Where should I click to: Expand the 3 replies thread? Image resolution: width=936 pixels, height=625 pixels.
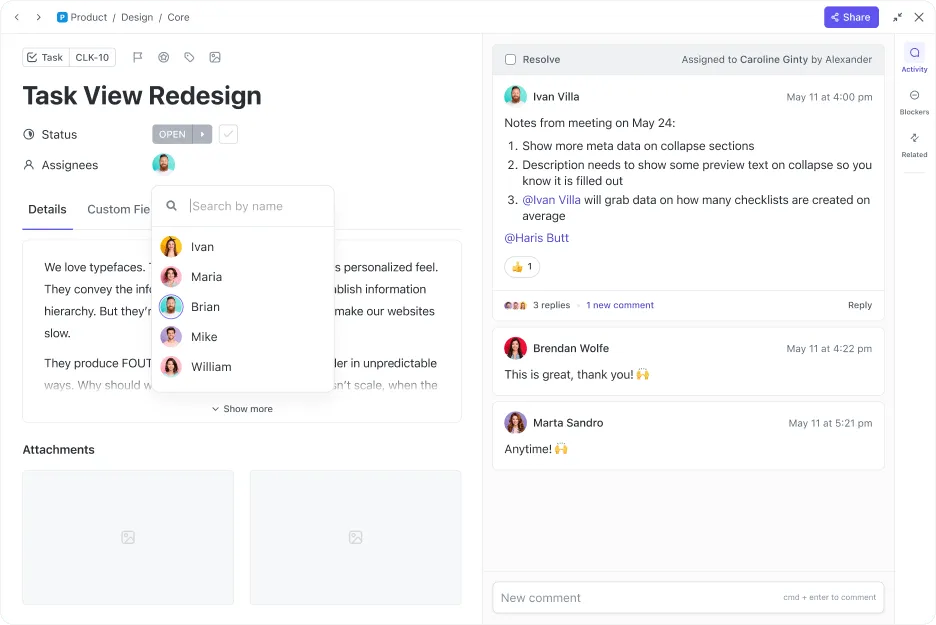(x=551, y=305)
